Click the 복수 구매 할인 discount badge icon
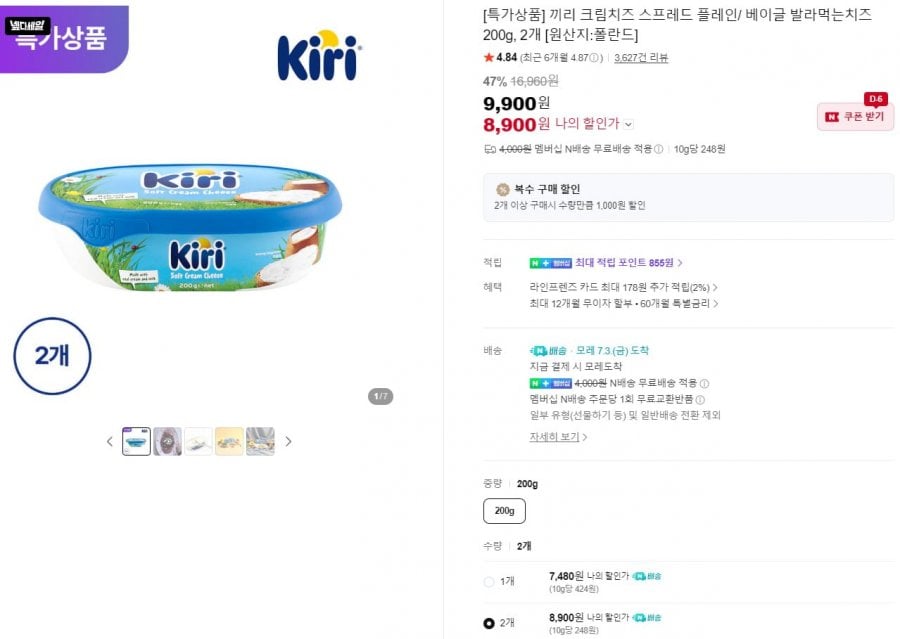Image resolution: width=900 pixels, height=639 pixels. point(503,189)
